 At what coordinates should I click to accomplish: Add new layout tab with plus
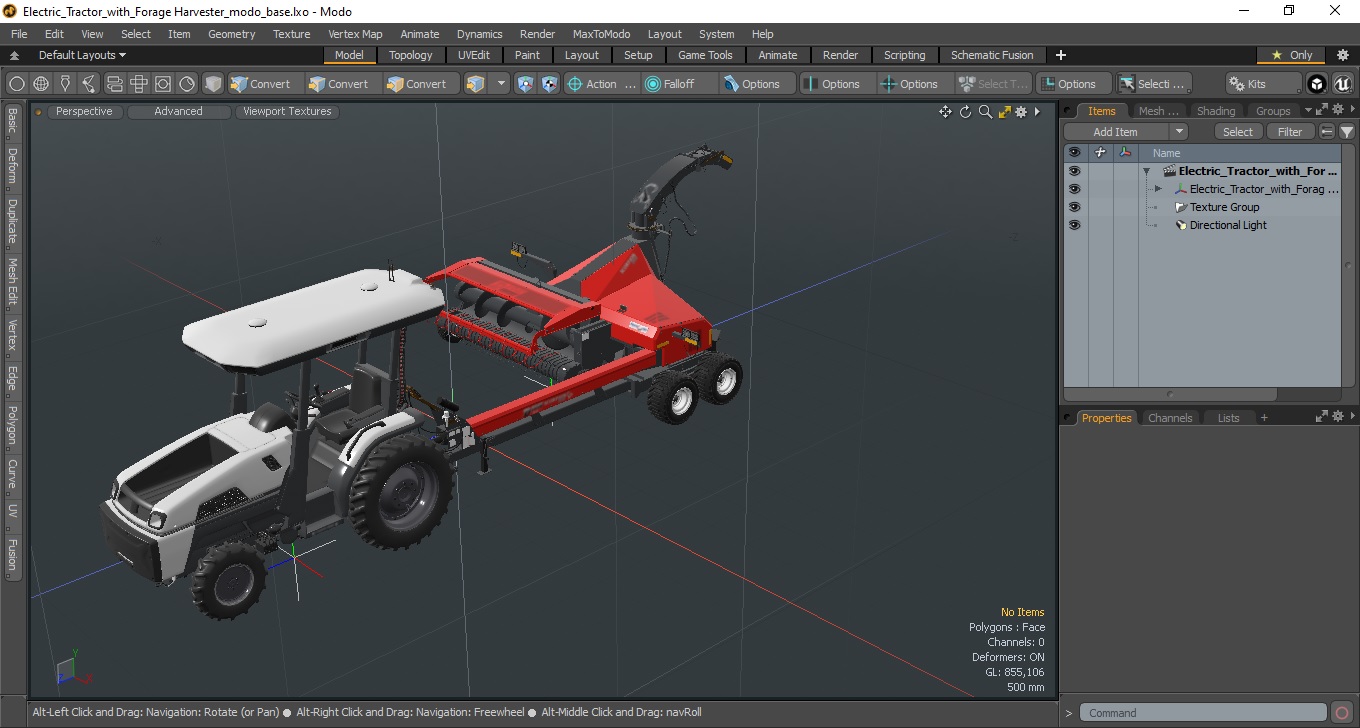(1061, 55)
